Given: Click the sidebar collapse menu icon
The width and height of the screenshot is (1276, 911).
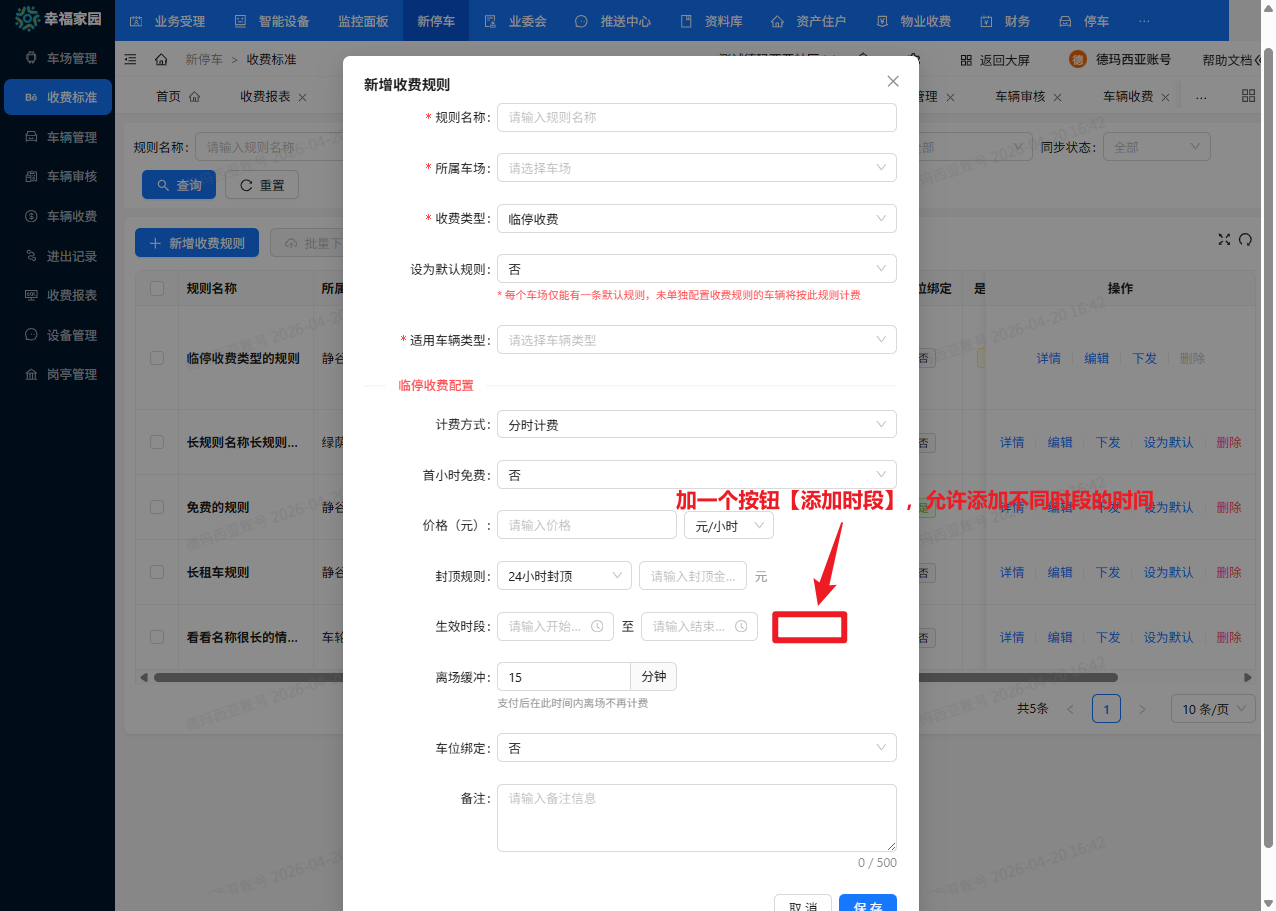Looking at the screenshot, I should coord(130,60).
